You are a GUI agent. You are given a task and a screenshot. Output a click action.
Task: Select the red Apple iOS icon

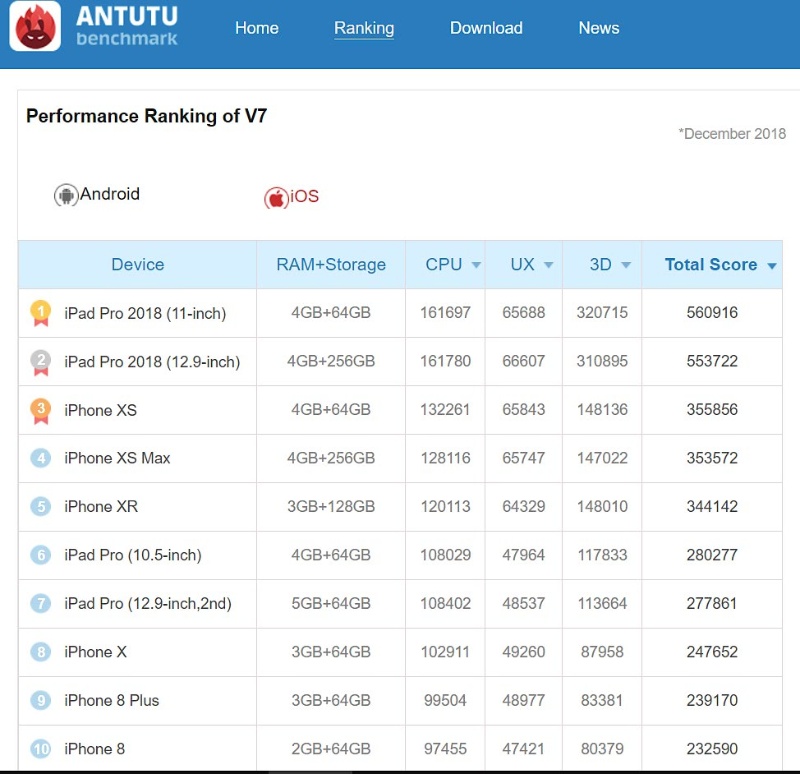[276, 198]
